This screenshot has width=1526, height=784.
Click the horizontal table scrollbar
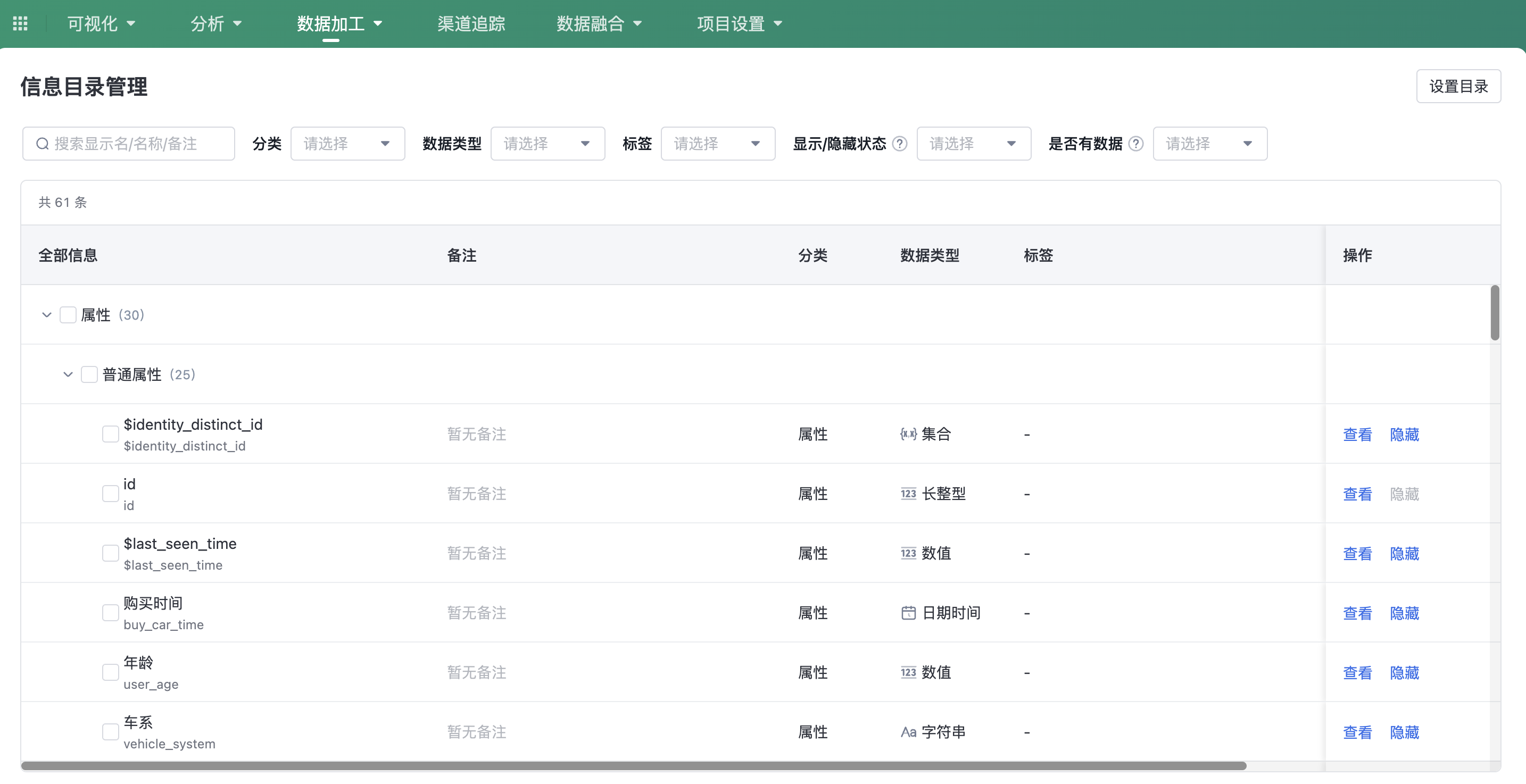click(634, 766)
